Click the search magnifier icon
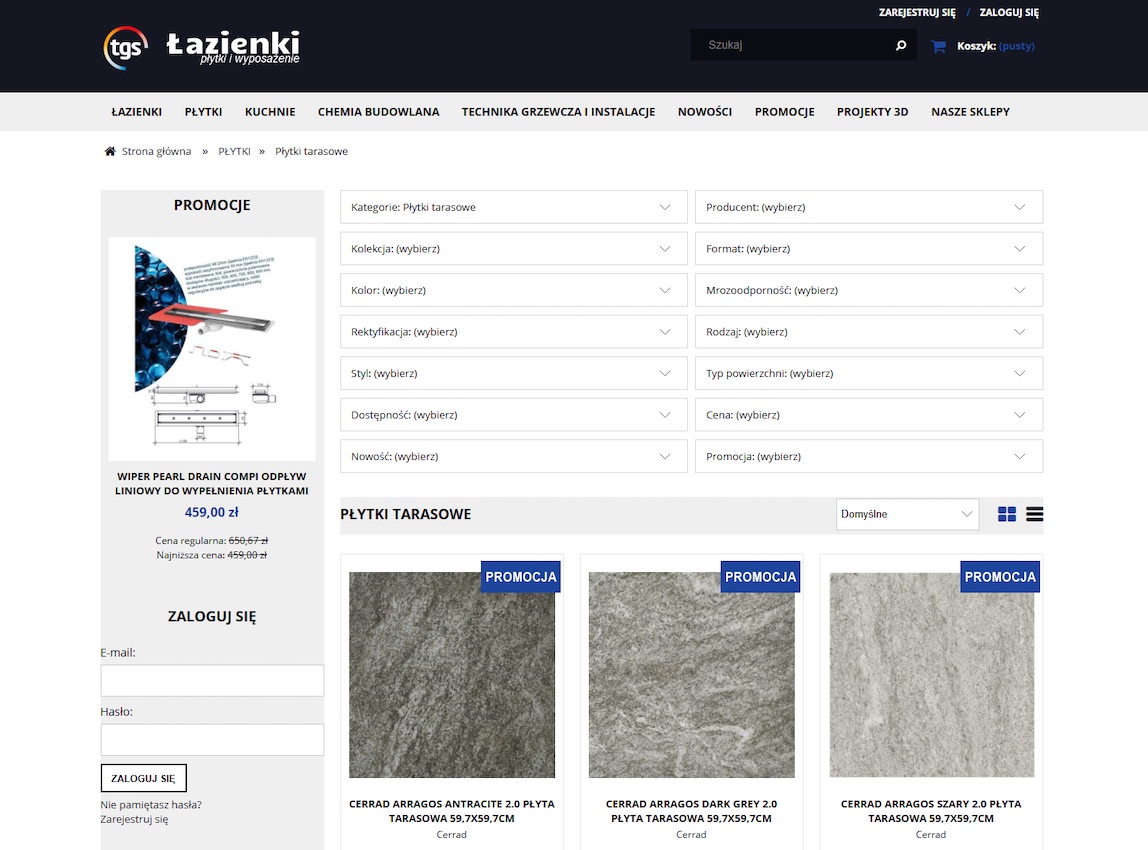The height and width of the screenshot is (850, 1148). 900,45
